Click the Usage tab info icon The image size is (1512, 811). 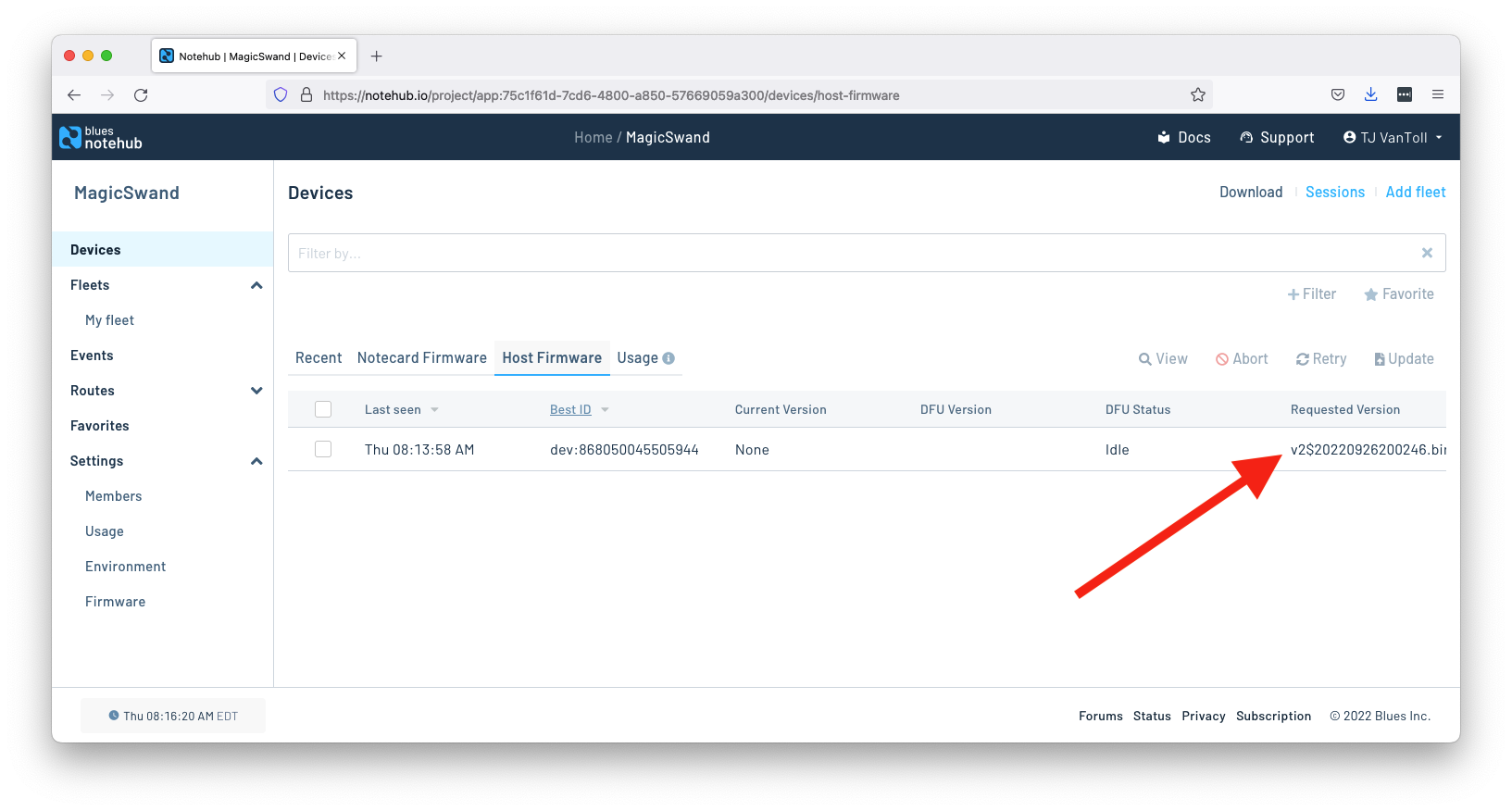[x=669, y=358]
